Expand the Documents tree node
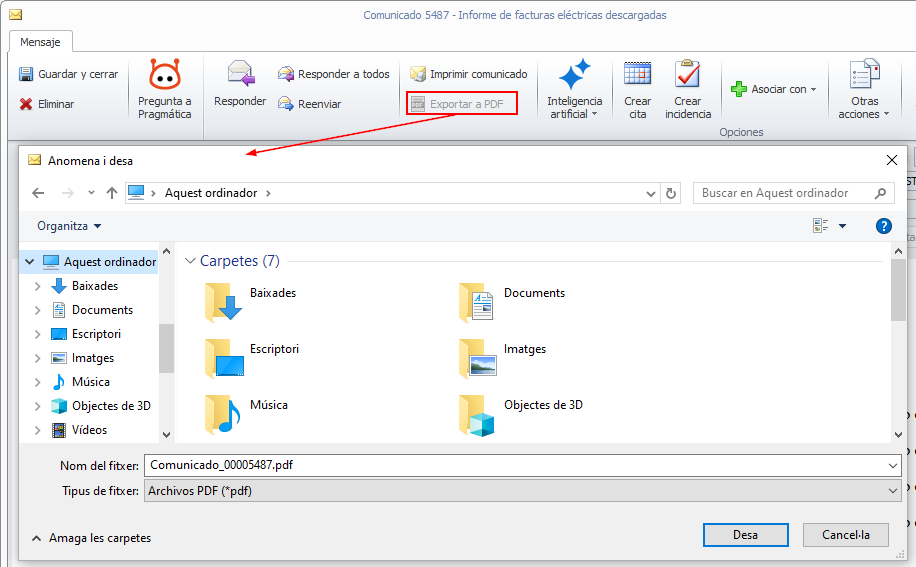Image resolution: width=916 pixels, height=567 pixels. pyautogui.click(x=37, y=310)
